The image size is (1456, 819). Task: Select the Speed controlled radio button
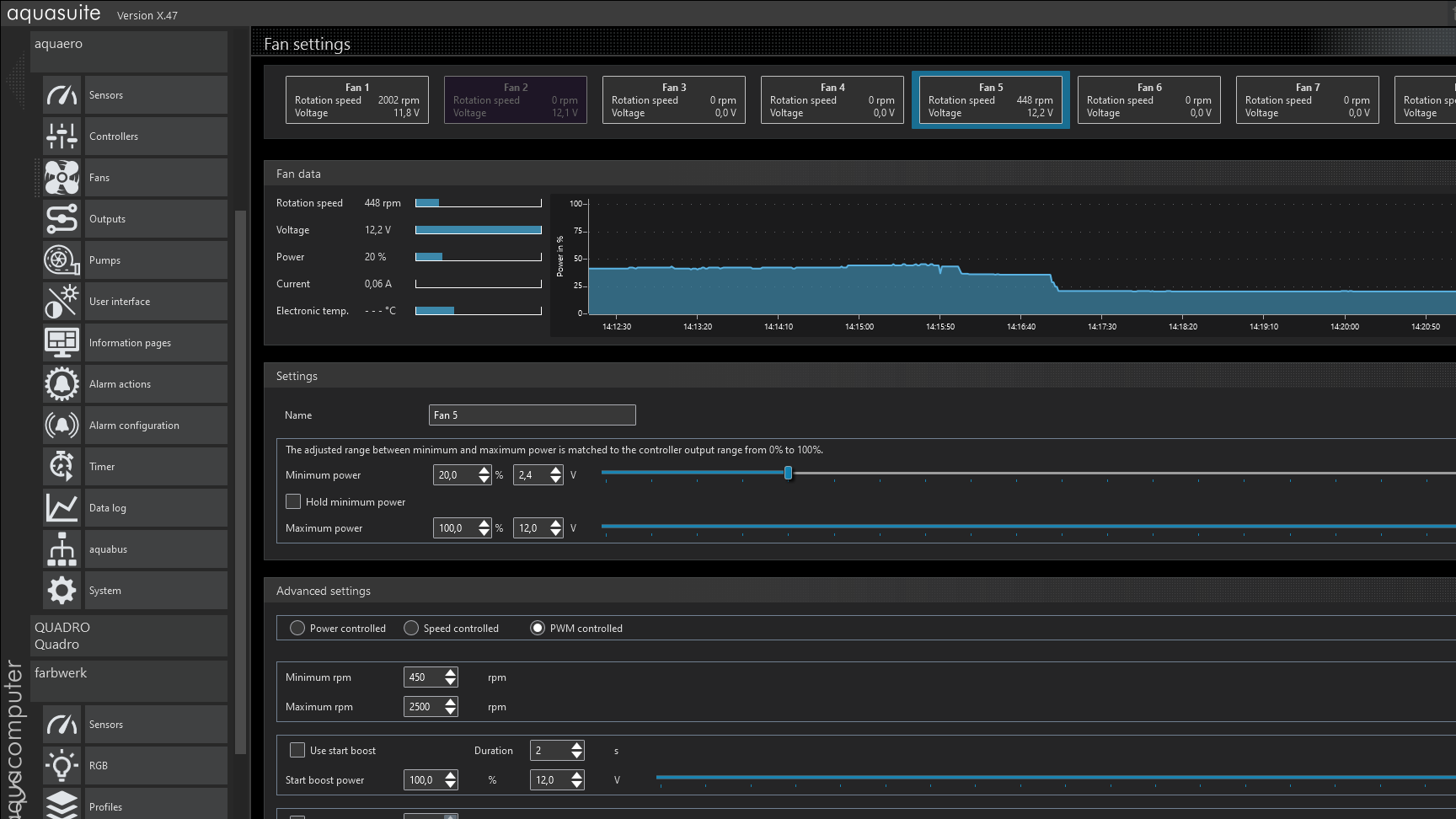(x=411, y=628)
